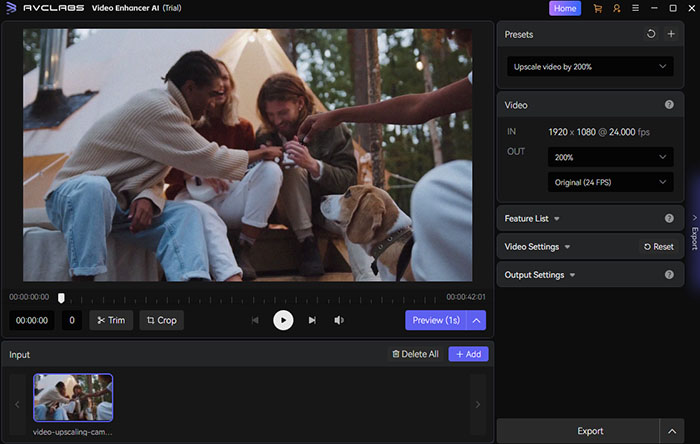This screenshot has height=444, width=700.
Task: Add a new input video
Action: click(468, 354)
